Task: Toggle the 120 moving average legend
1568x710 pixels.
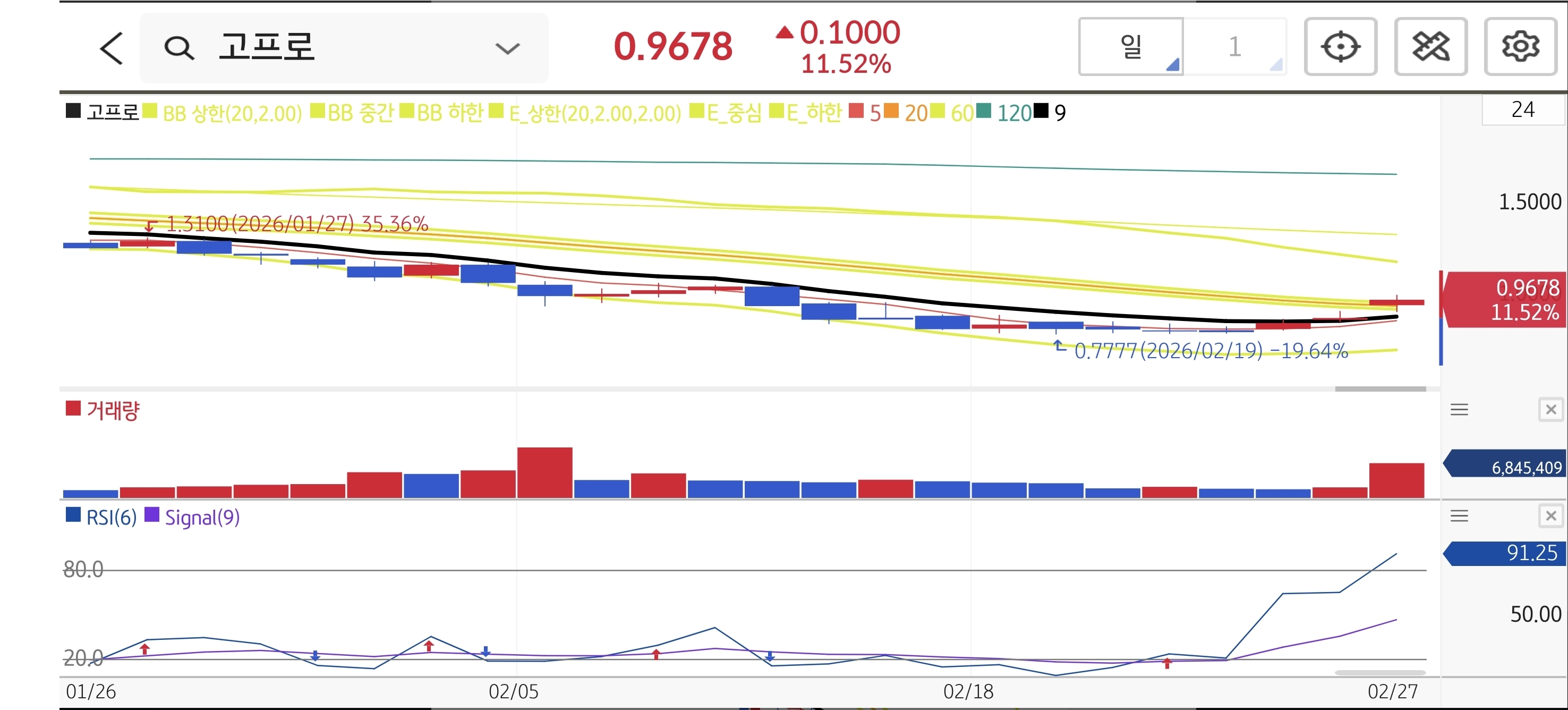Action: click(x=1013, y=113)
